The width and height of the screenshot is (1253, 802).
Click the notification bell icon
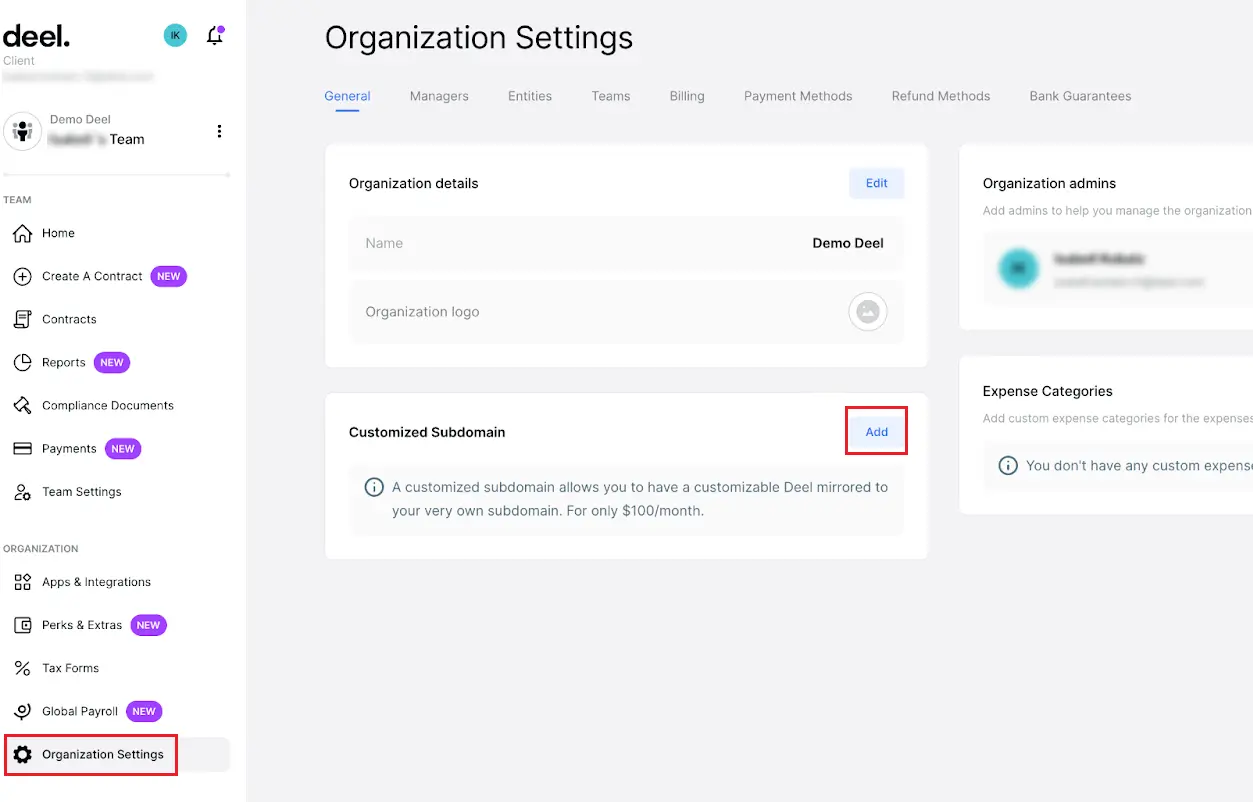214,36
